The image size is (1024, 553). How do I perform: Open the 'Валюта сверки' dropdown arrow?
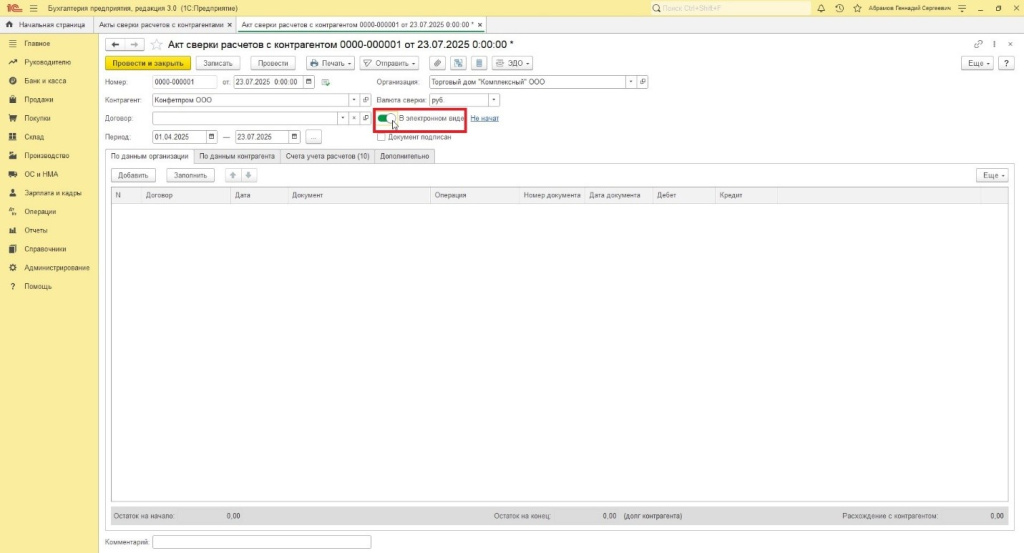coord(495,100)
